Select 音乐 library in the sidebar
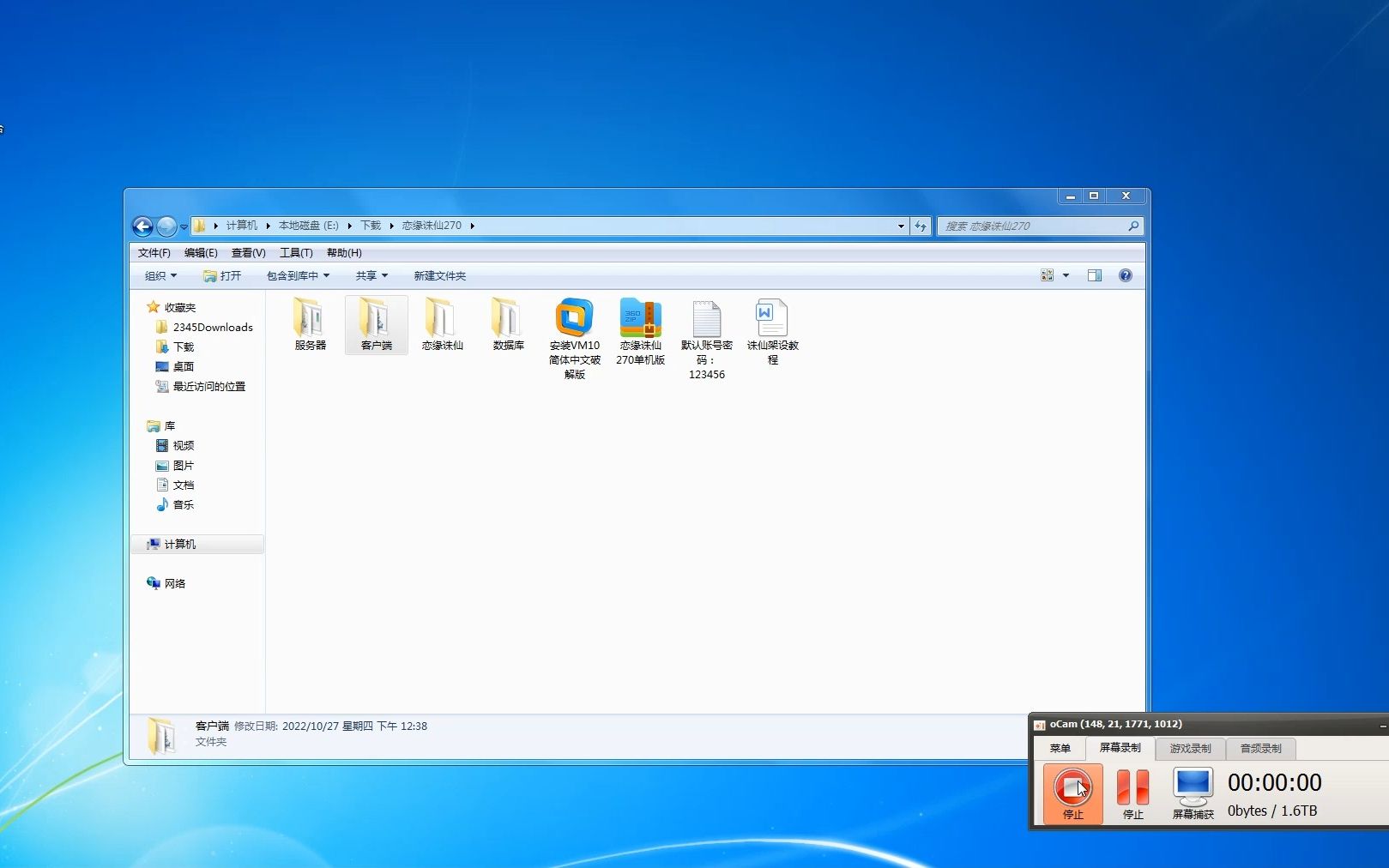 point(175,504)
